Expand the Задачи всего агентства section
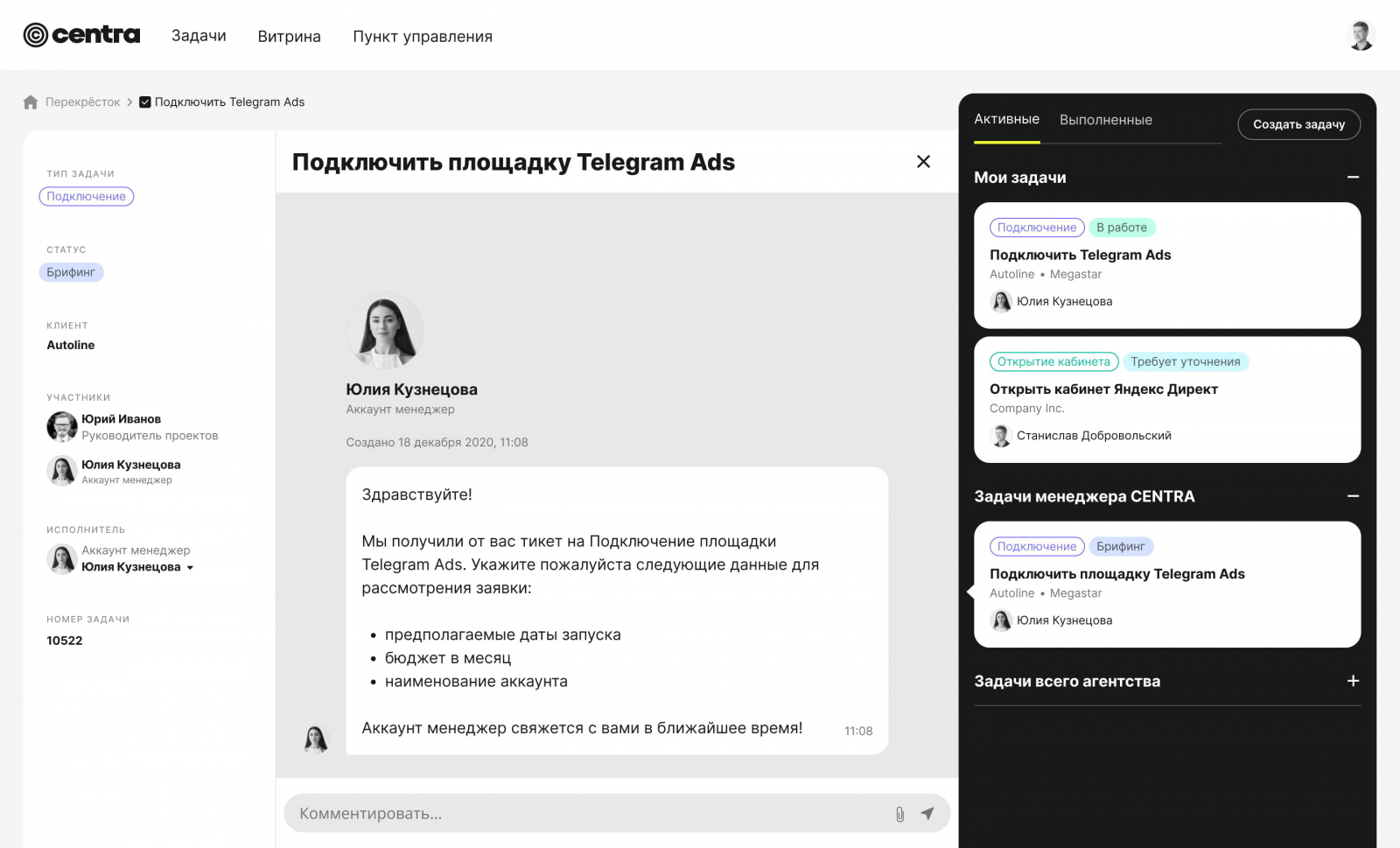The height and width of the screenshot is (848, 1400). pos(1353,681)
